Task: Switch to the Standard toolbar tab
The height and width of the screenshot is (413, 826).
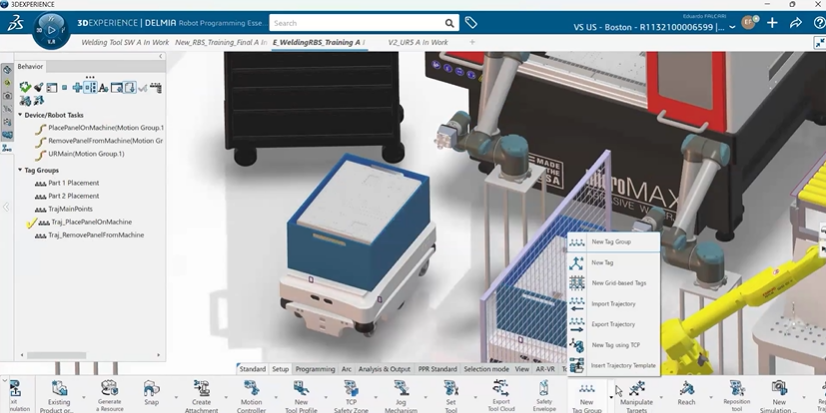Action: pos(252,369)
